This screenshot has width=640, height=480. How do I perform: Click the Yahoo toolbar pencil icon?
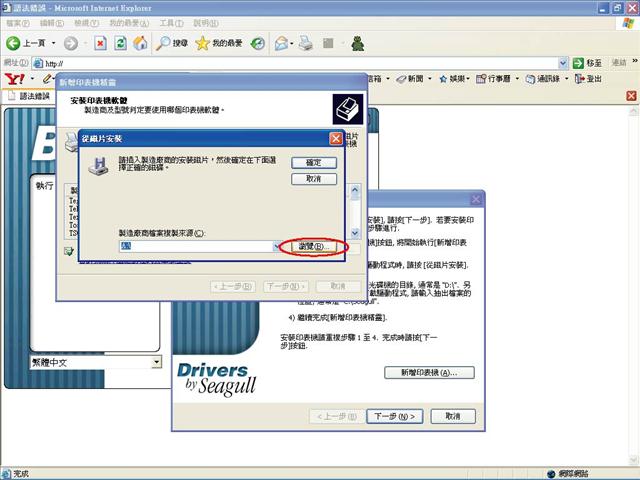coord(47,78)
